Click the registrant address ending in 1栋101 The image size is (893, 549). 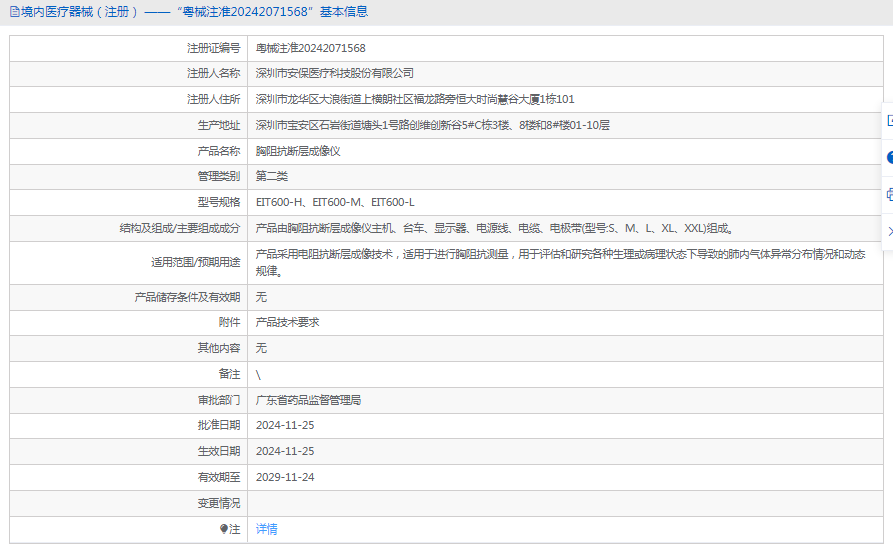[x=415, y=99]
